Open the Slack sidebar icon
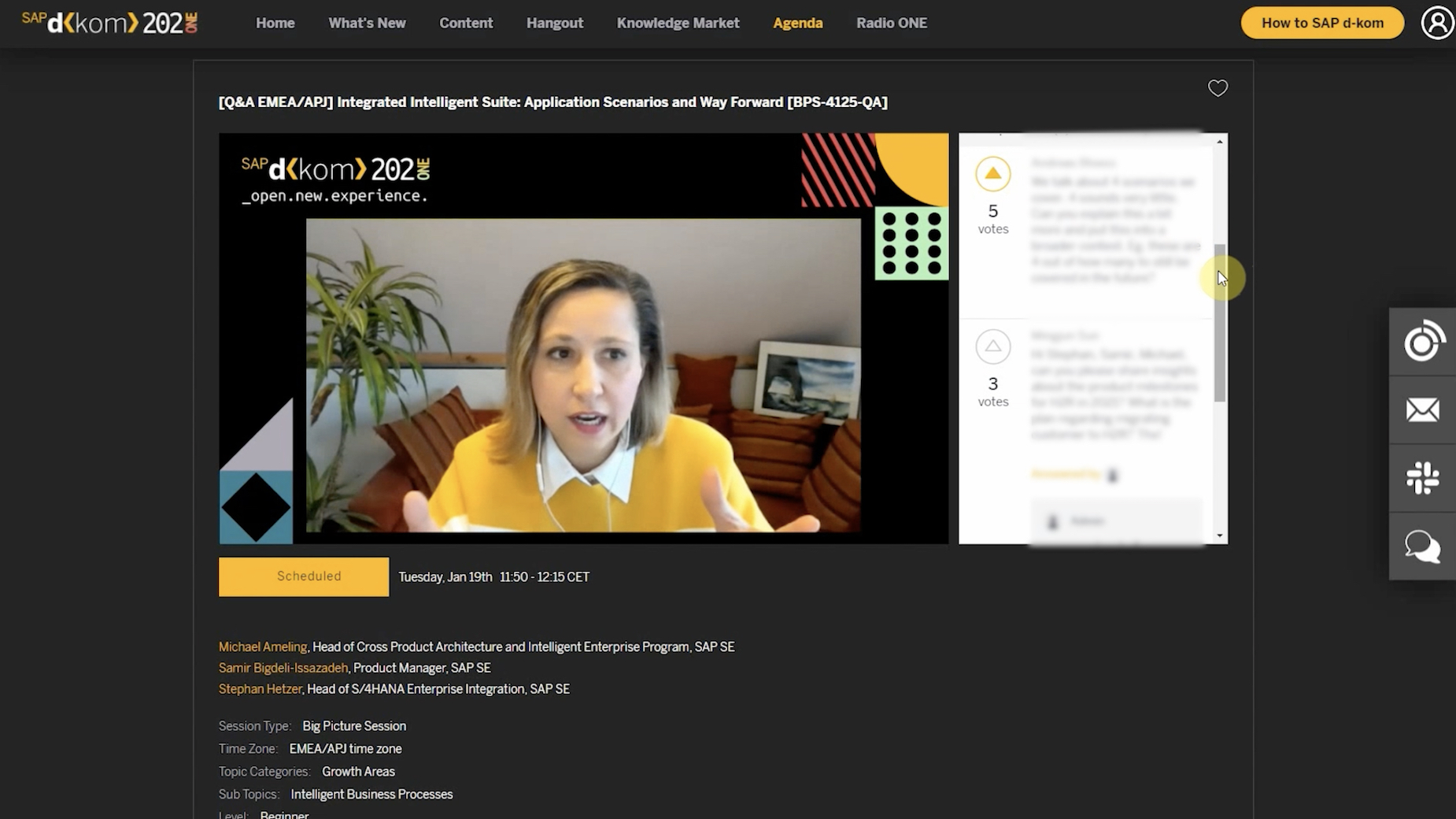Viewport: 1456px width, 819px height. (x=1422, y=478)
